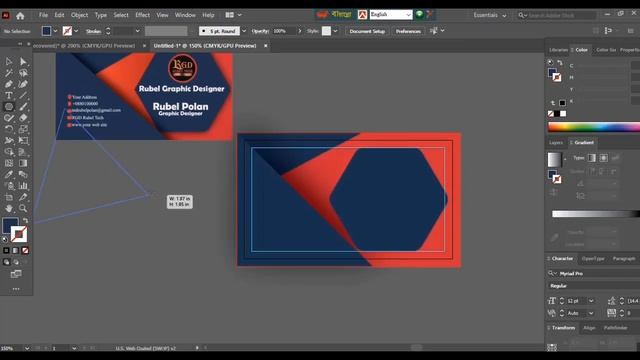The height and width of the screenshot is (360, 640).
Task: Select the Column Graph tool
Action: pyautogui.click(x=23, y=186)
